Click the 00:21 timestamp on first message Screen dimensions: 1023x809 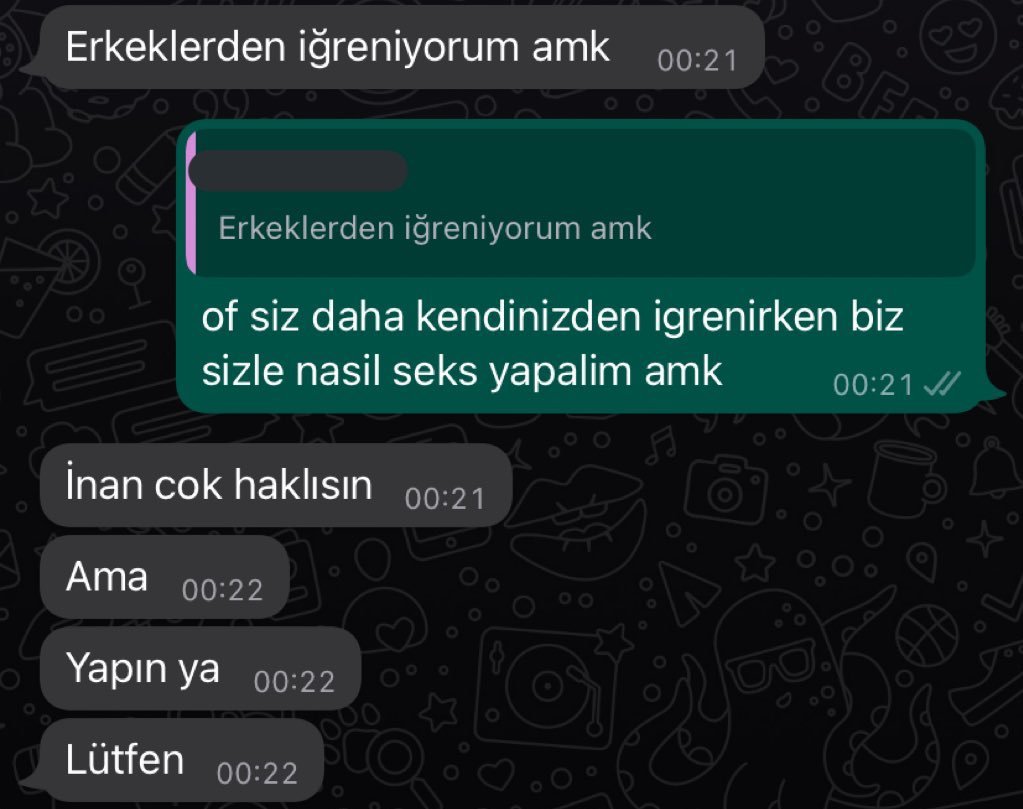[x=697, y=61]
